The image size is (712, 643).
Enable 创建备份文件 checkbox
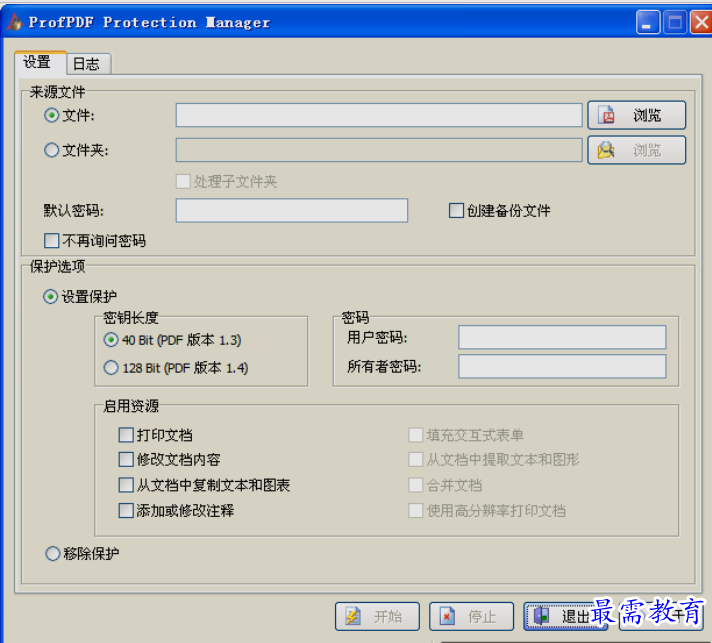[x=456, y=211]
